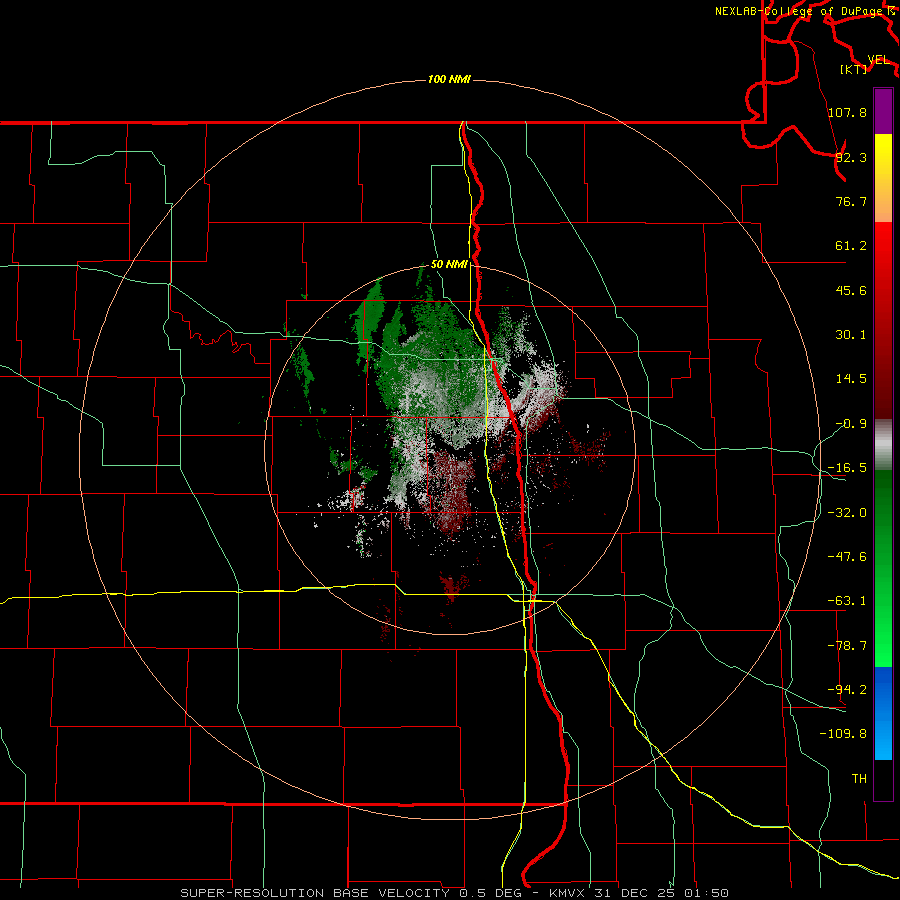Select the 61.2 value on velocity scale
This screenshot has height=900, width=900.
point(851,246)
